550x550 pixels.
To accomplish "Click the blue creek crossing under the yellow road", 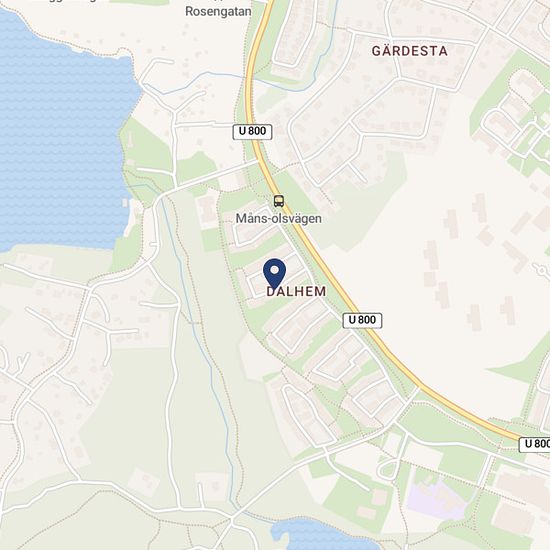I will 247,77.
